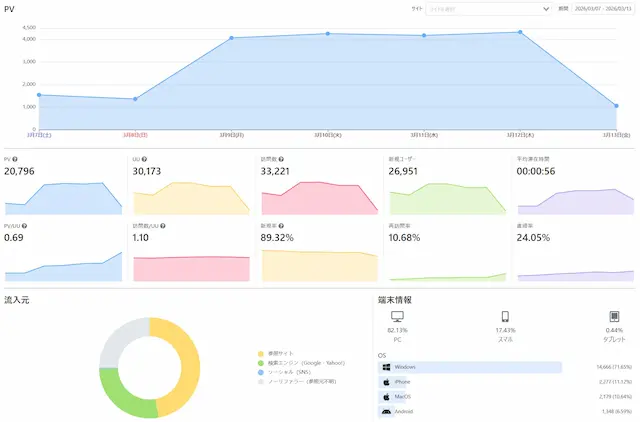Open the 期間 date range picker
This screenshot has width=640, height=422.
[x=602, y=8]
